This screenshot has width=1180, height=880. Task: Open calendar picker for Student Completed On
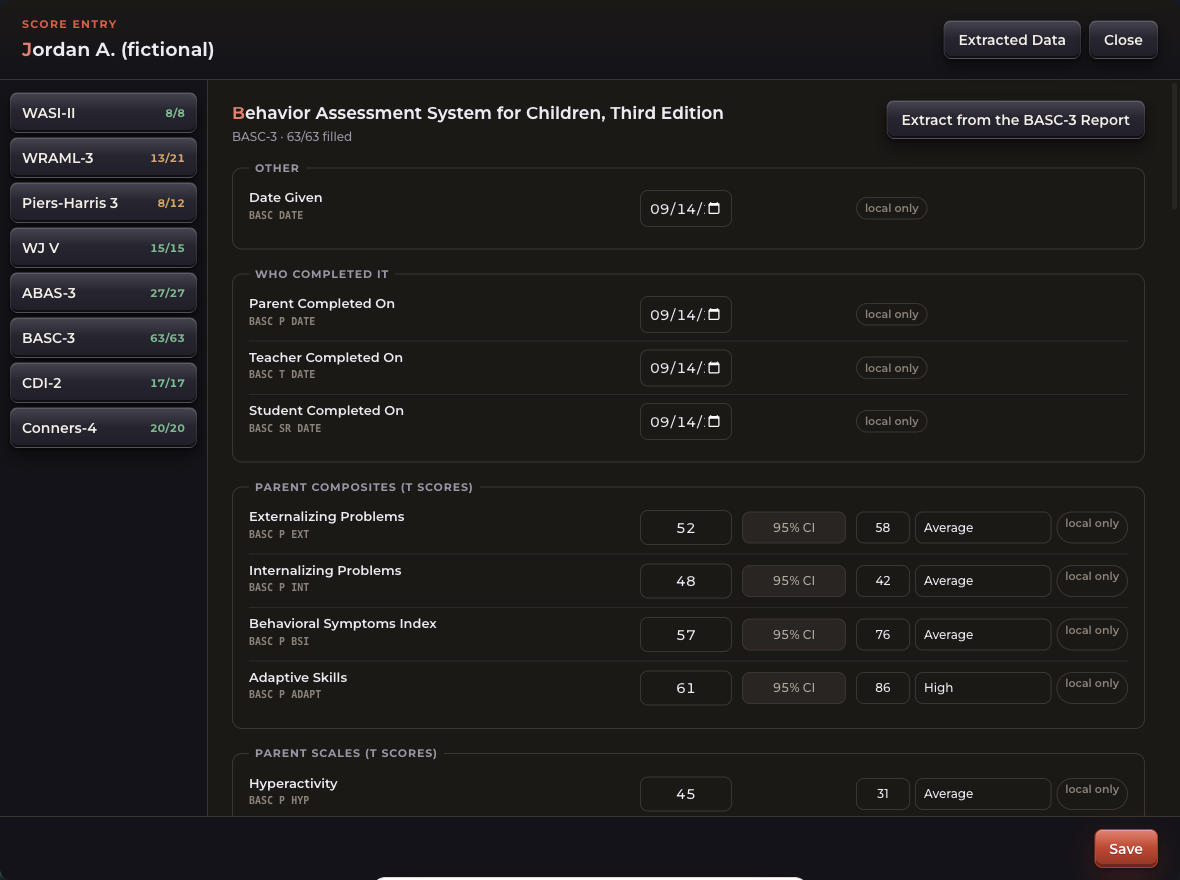click(x=714, y=422)
